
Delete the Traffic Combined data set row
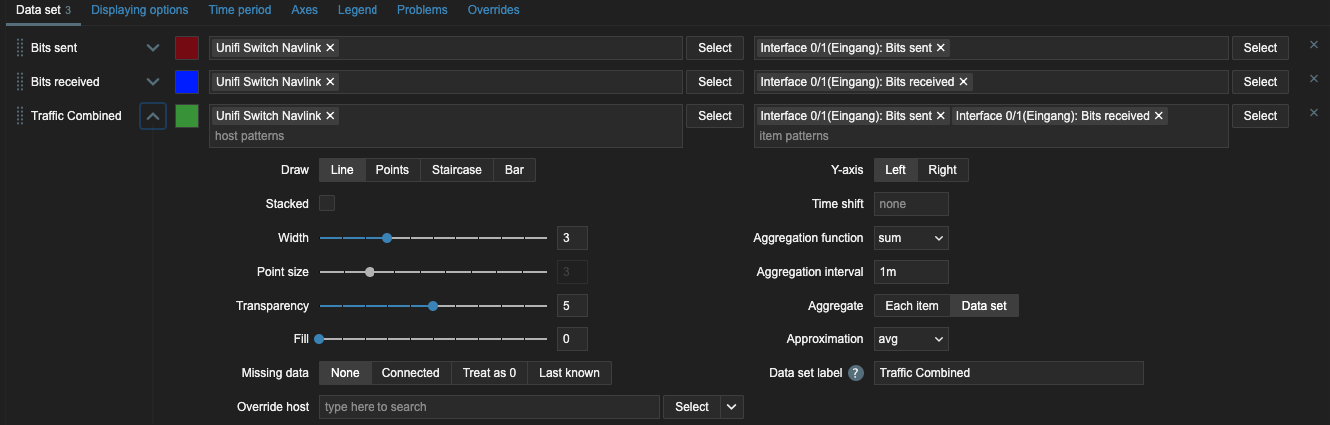coord(1314,114)
